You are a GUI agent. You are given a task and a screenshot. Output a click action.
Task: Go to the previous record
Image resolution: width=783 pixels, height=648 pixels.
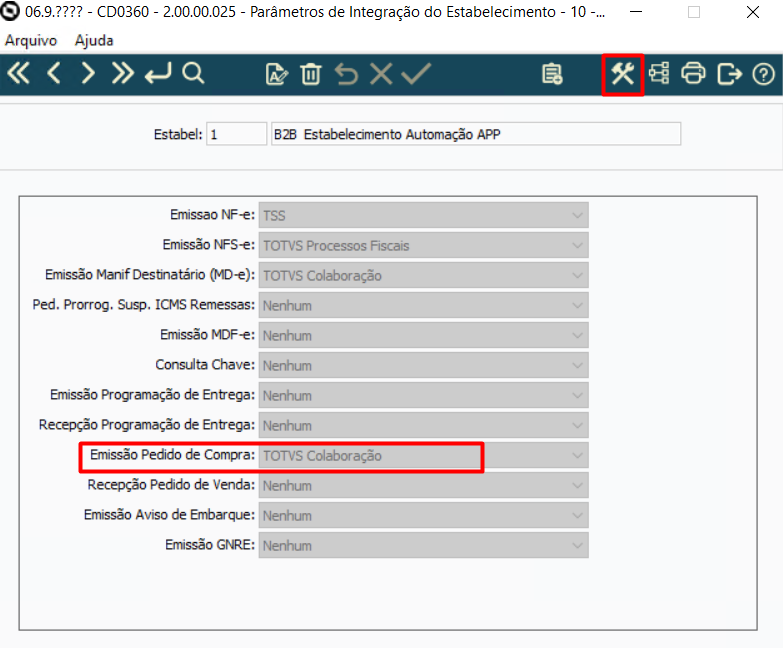[53, 74]
